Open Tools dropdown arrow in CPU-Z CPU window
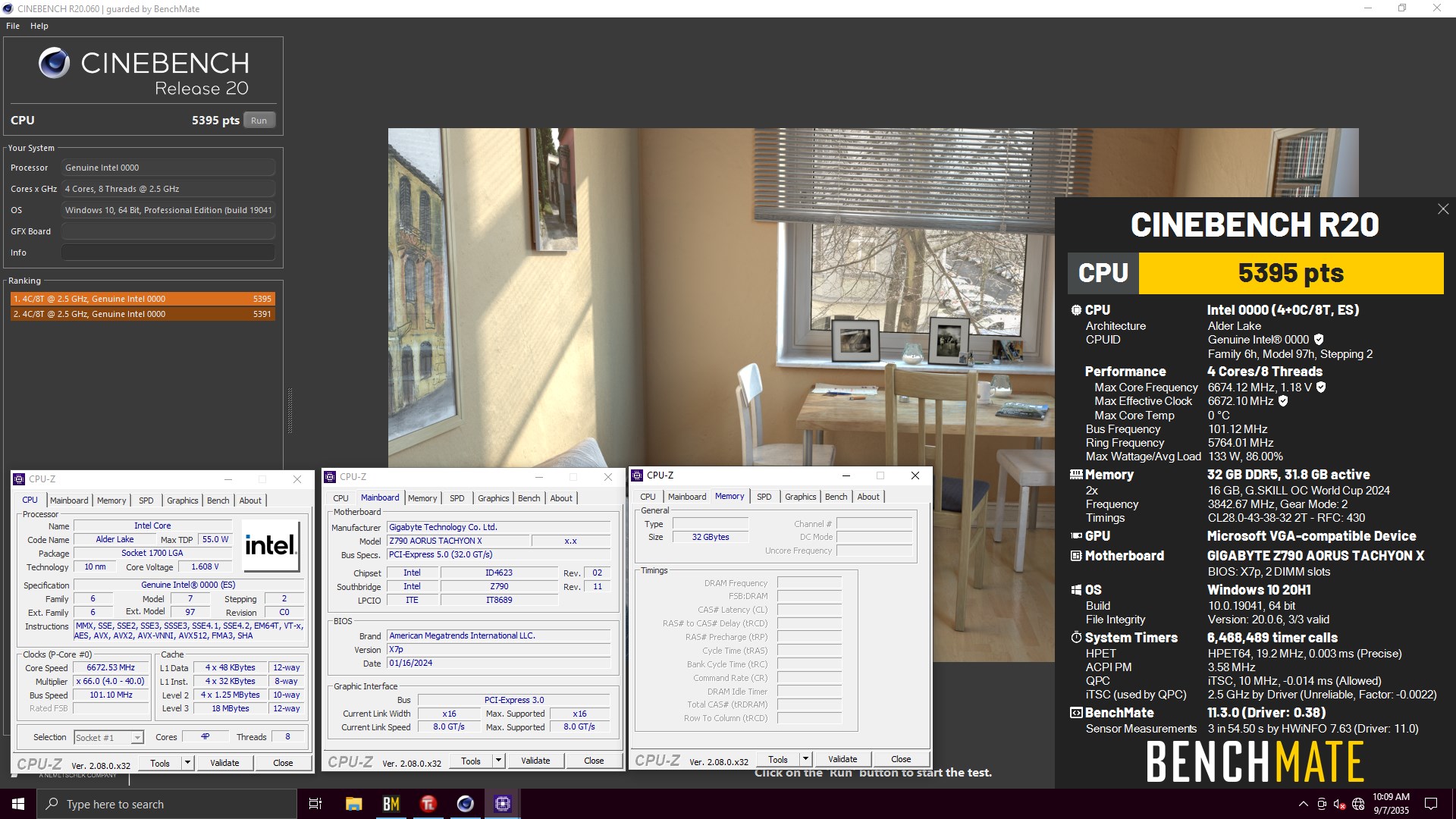 tap(187, 764)
